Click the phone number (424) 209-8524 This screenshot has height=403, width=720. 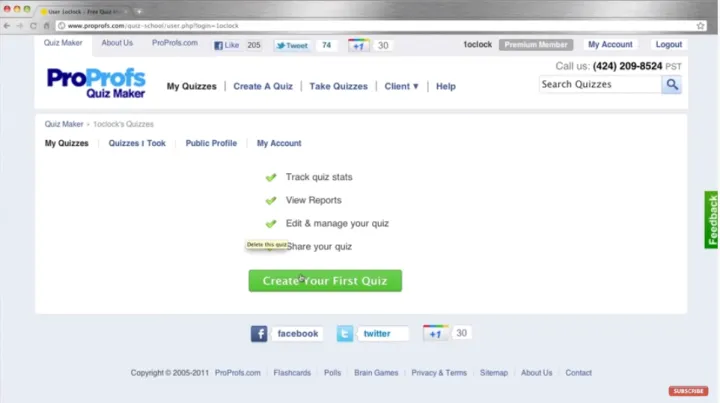pyautogui.click(x=627, y=66)
